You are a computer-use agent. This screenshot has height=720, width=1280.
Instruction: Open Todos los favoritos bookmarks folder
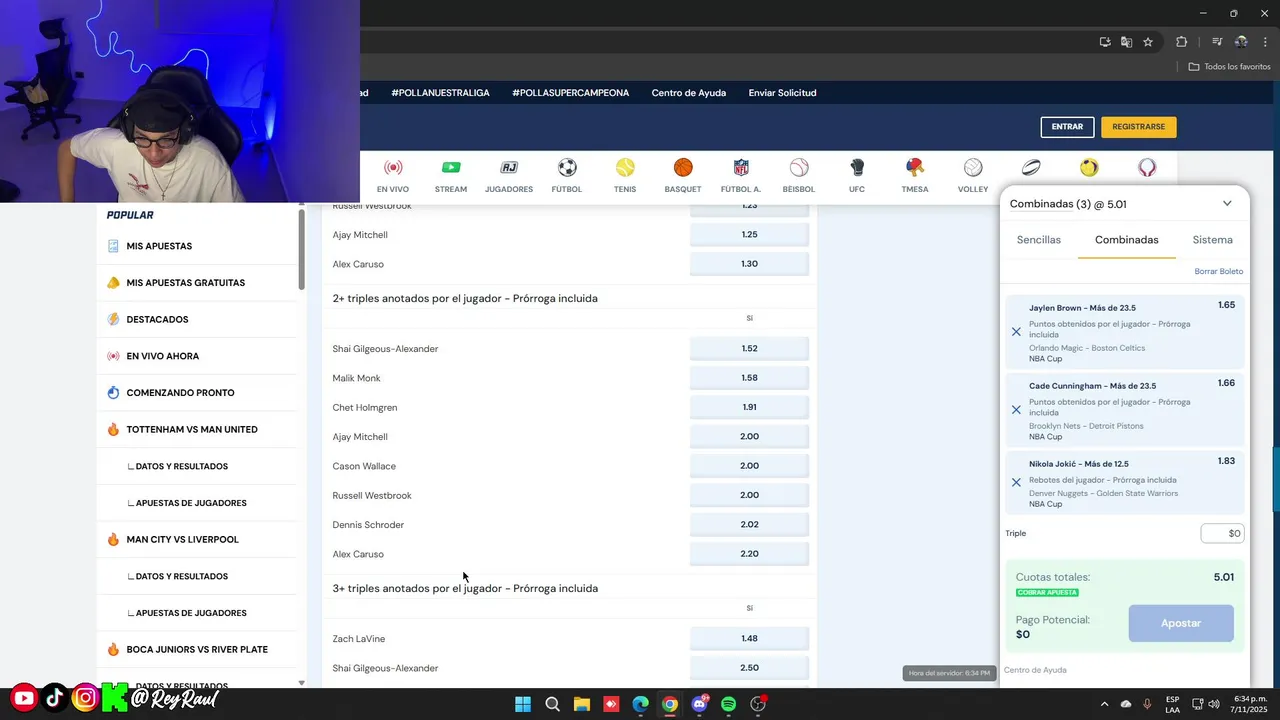[1229, 67]
